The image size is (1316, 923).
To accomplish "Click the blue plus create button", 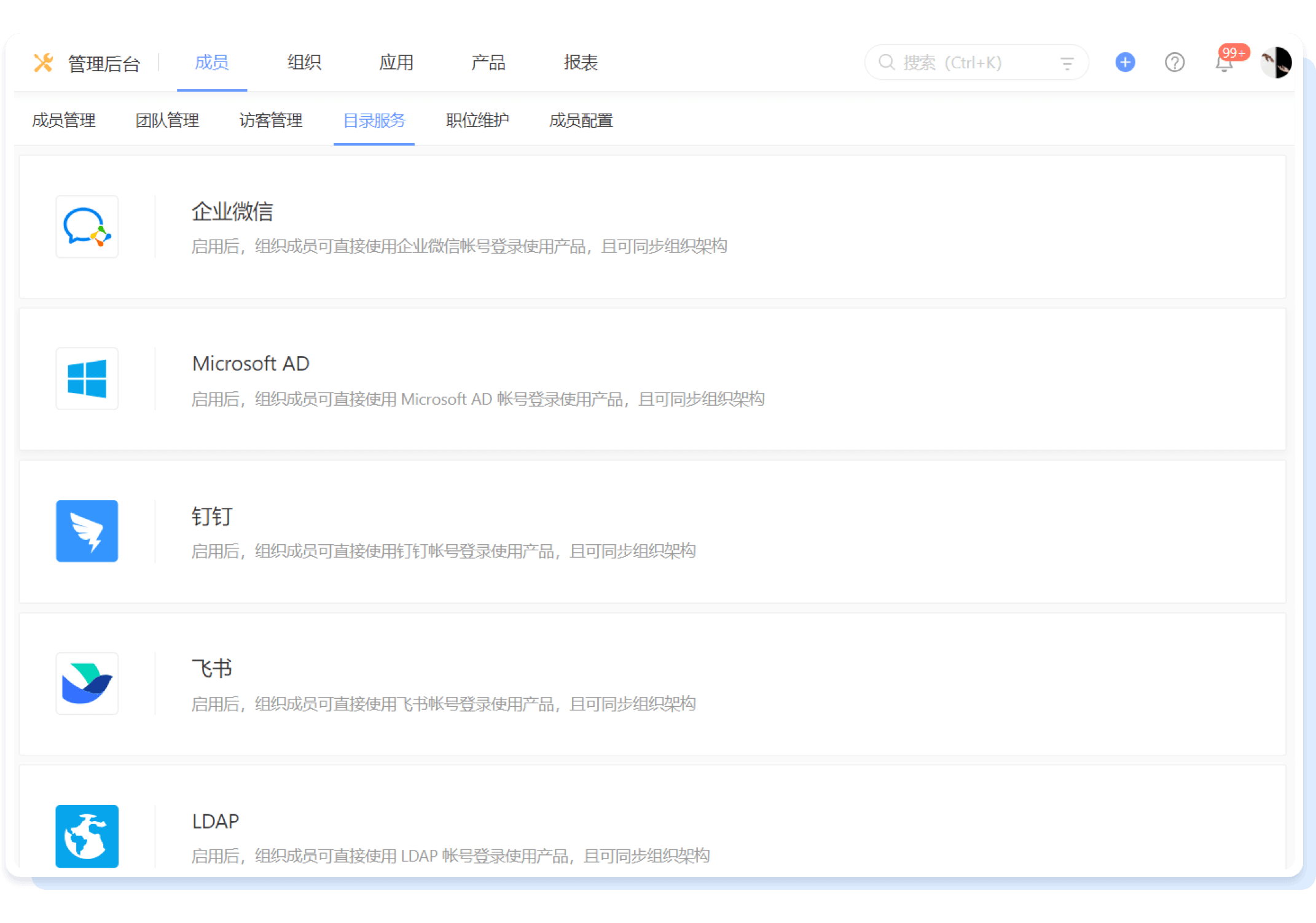I will click(1125, 62).
